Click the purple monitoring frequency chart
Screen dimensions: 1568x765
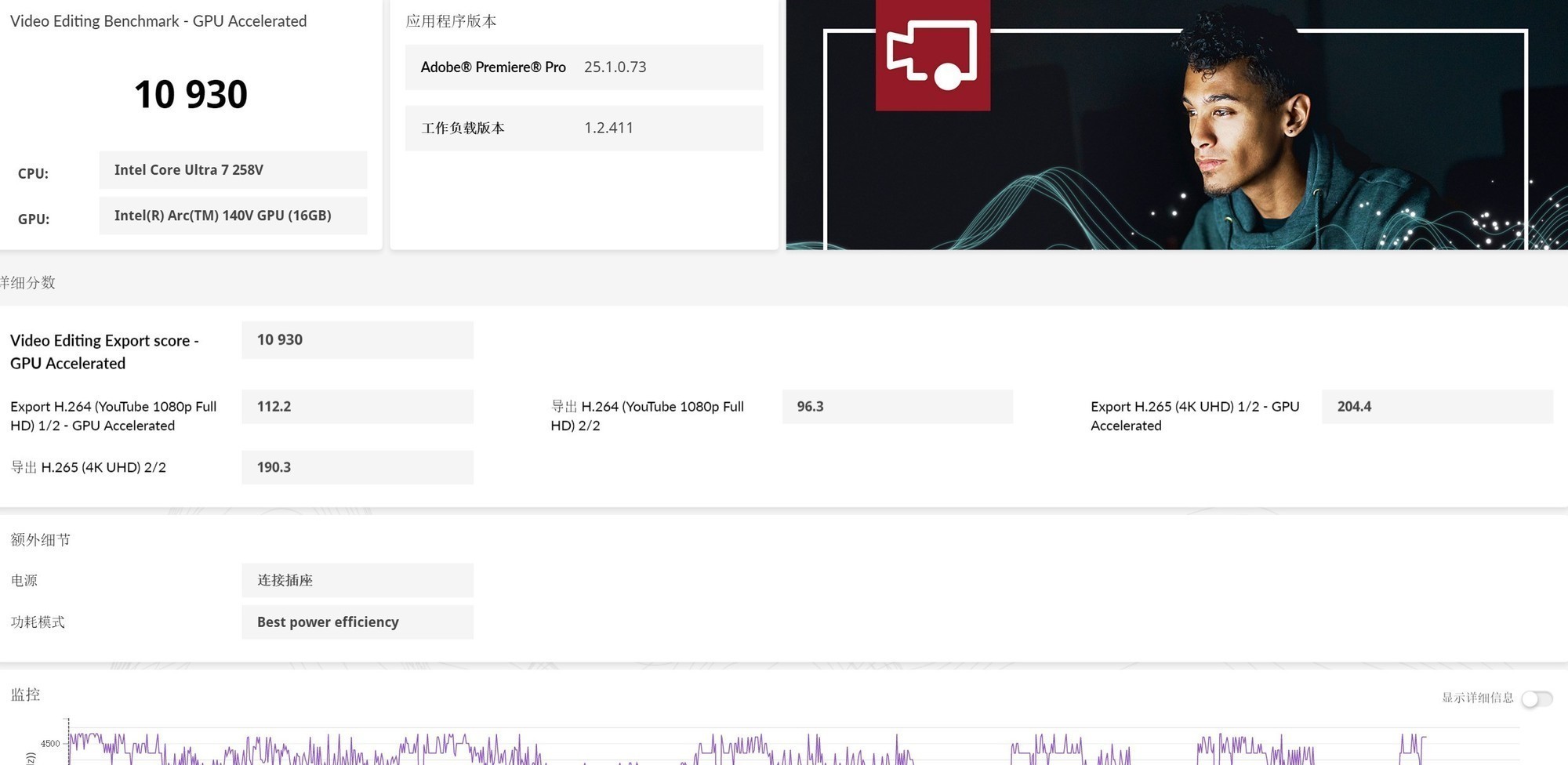click(x=784, y=749)
